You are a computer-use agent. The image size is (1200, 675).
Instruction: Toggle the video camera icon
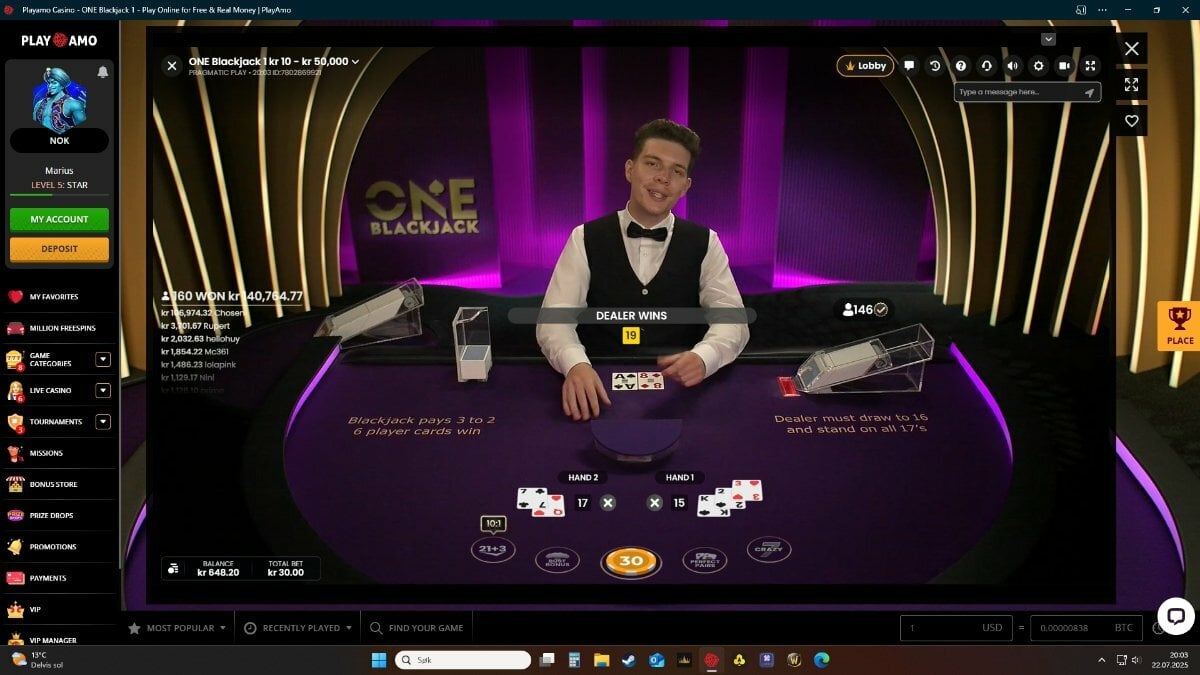click(1064, 66)
